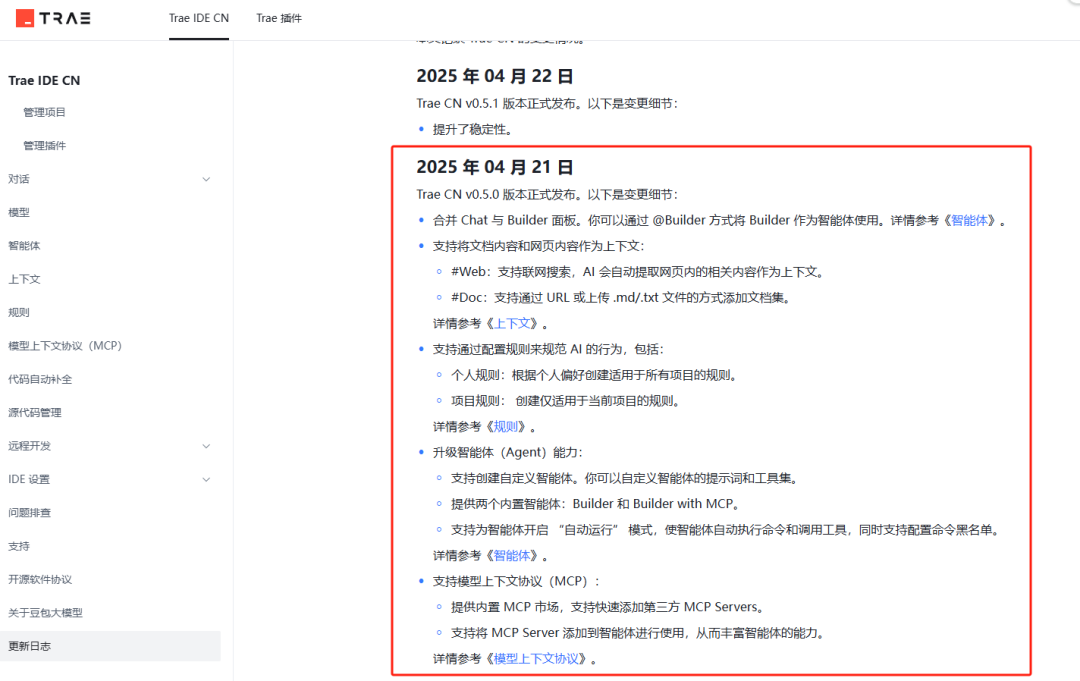Click the 2025 年 04 月 22 日 heading
1080x681 pixels.
click(x=495, y=76)
